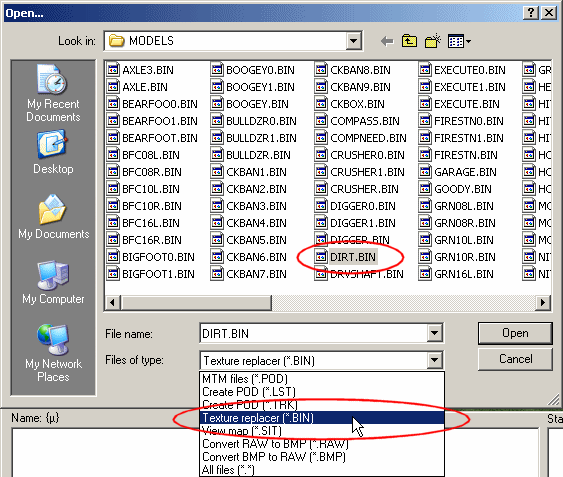Expand the File name dropdown arrow
Image resolution: width=563 pixels, height=477 pixels.
[434, 333]
